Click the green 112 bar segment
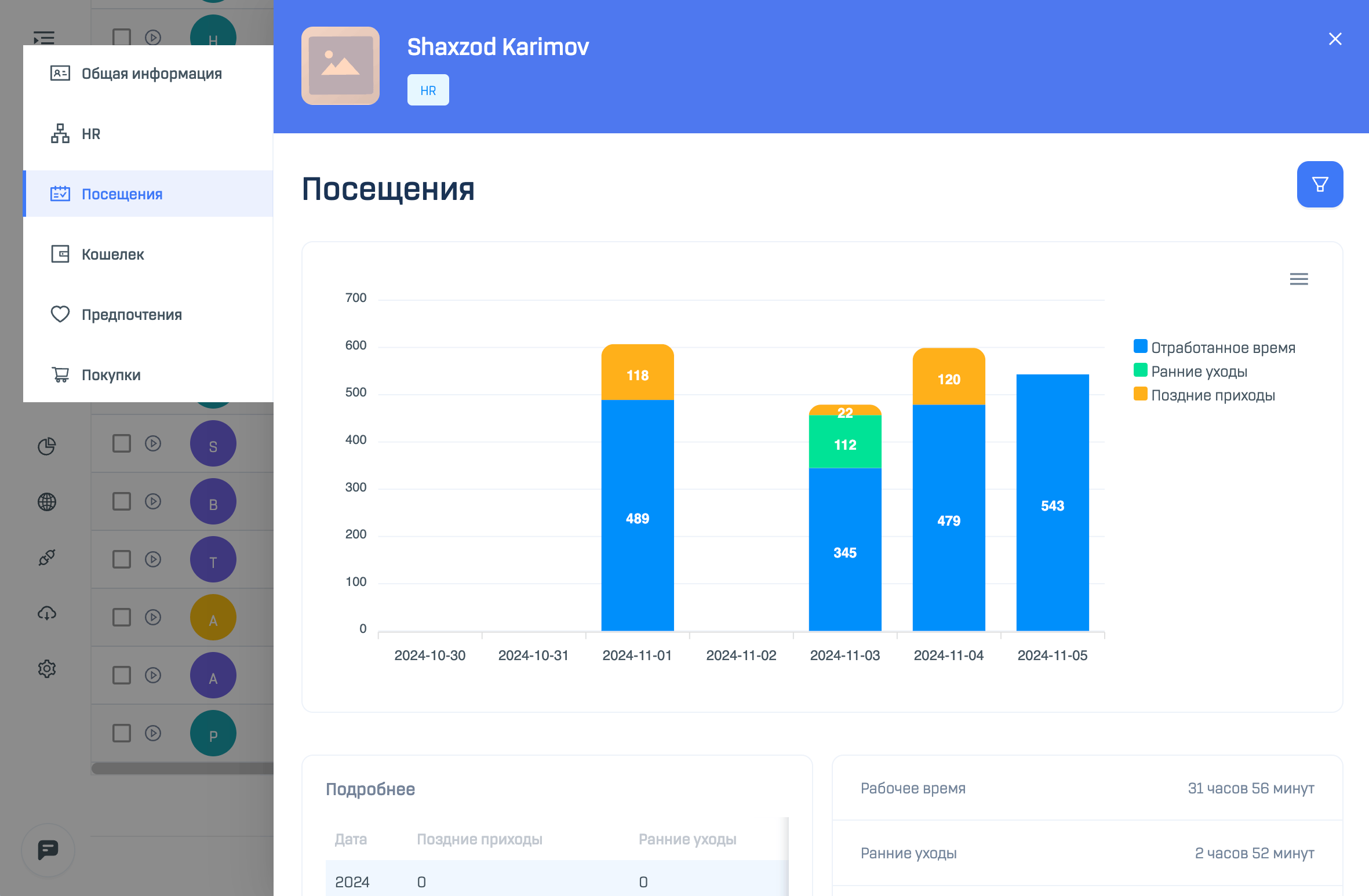 (845, 442)
